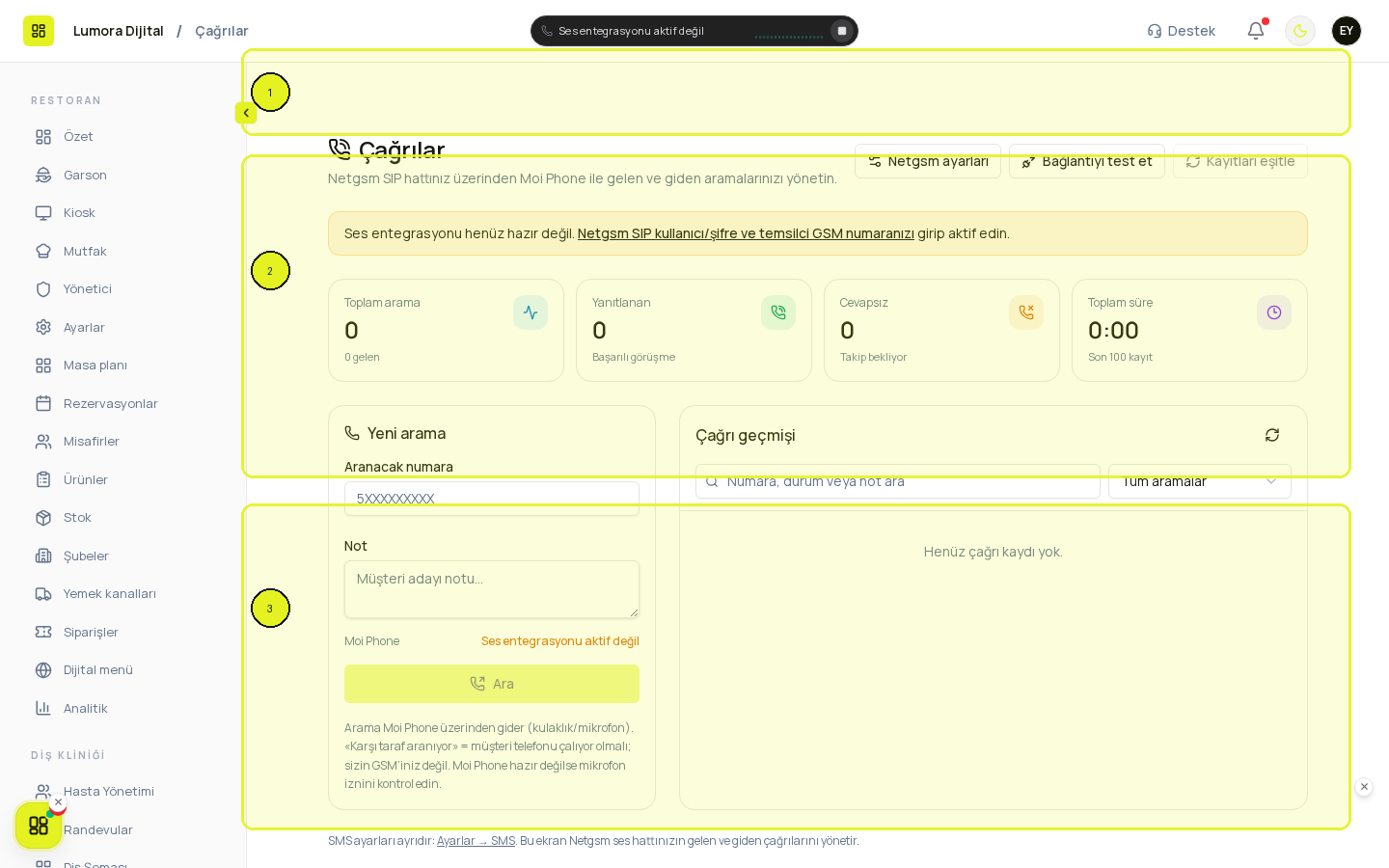Refresh the call history list
Image resolution: width=1389 pixels, height=868 pixels.
1272,435
